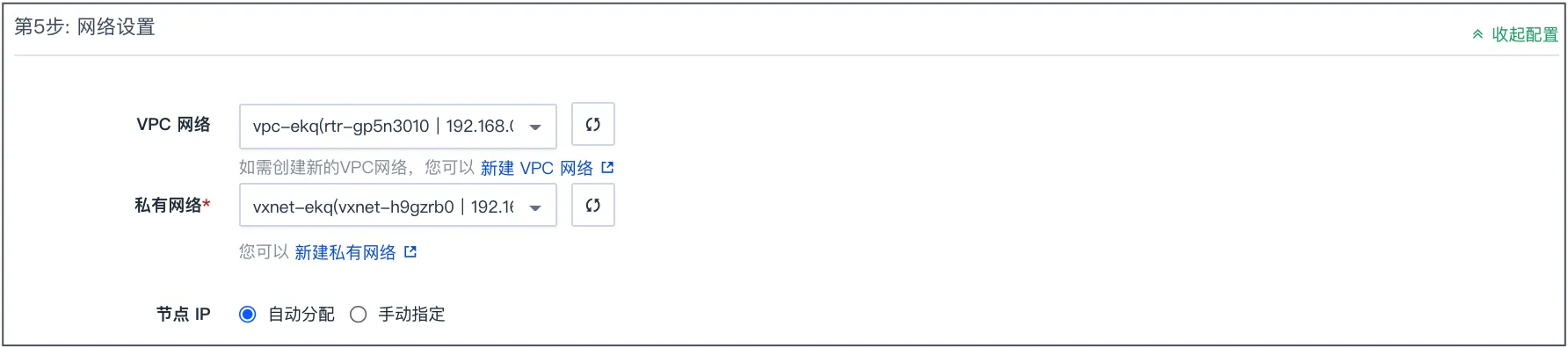Refresh the VPC network list
The image size is (1568, 348).
(x=593, y=125)
